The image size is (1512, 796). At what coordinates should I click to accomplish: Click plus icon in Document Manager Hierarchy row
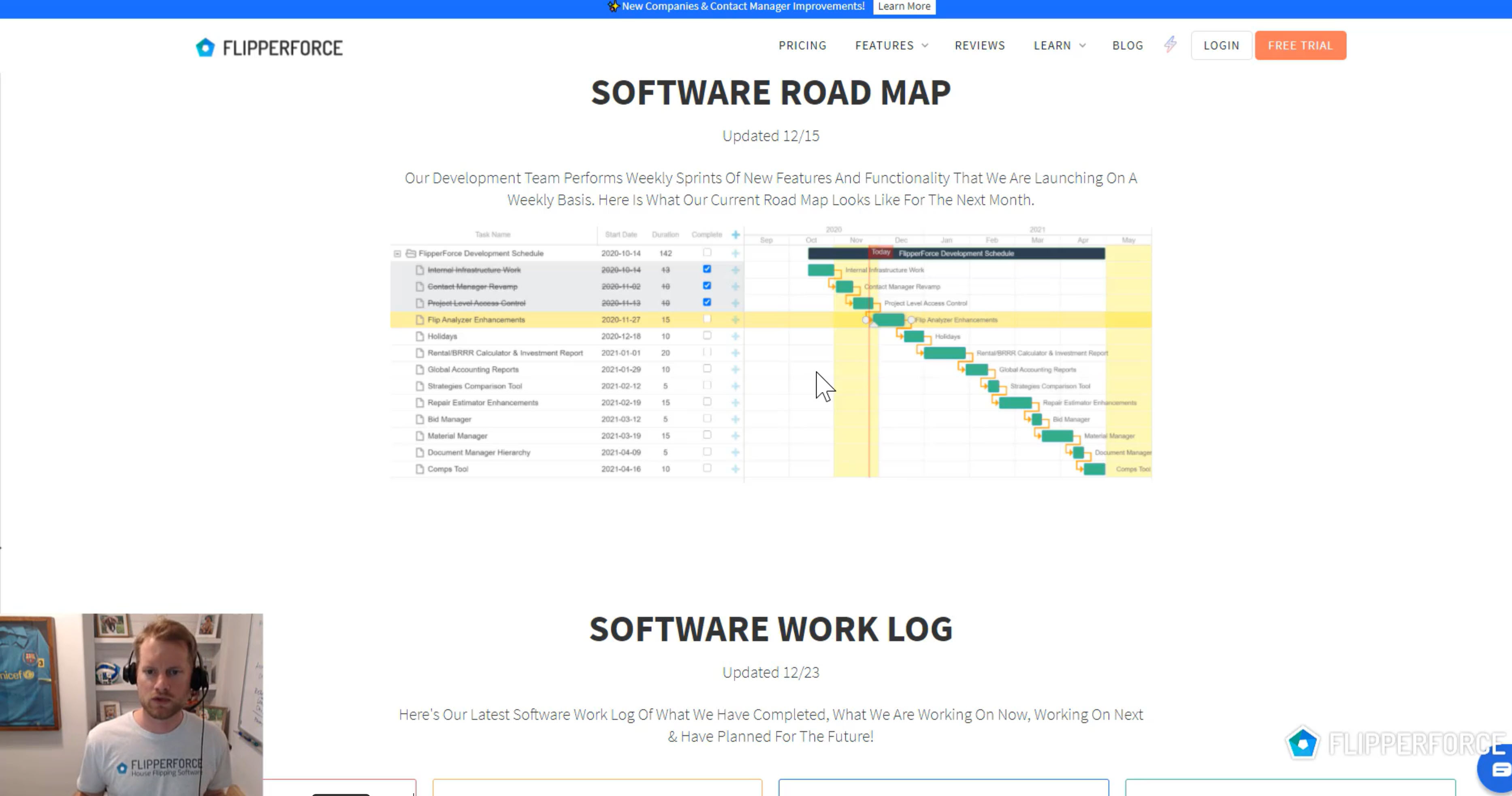coord(736,452)
